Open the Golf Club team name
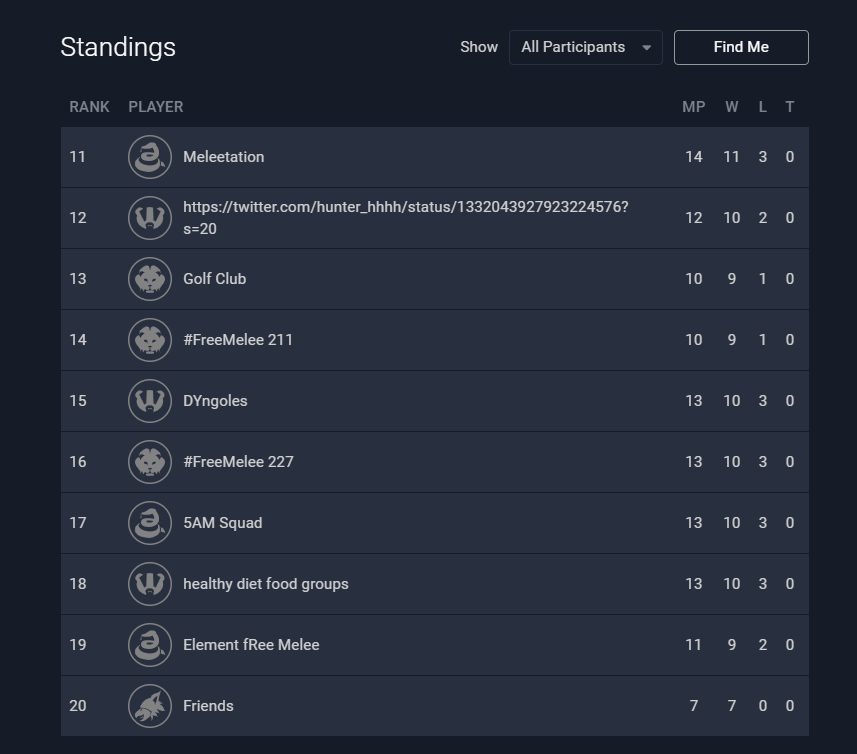Viewport: 857px width, 754px height. click(214, 279)
